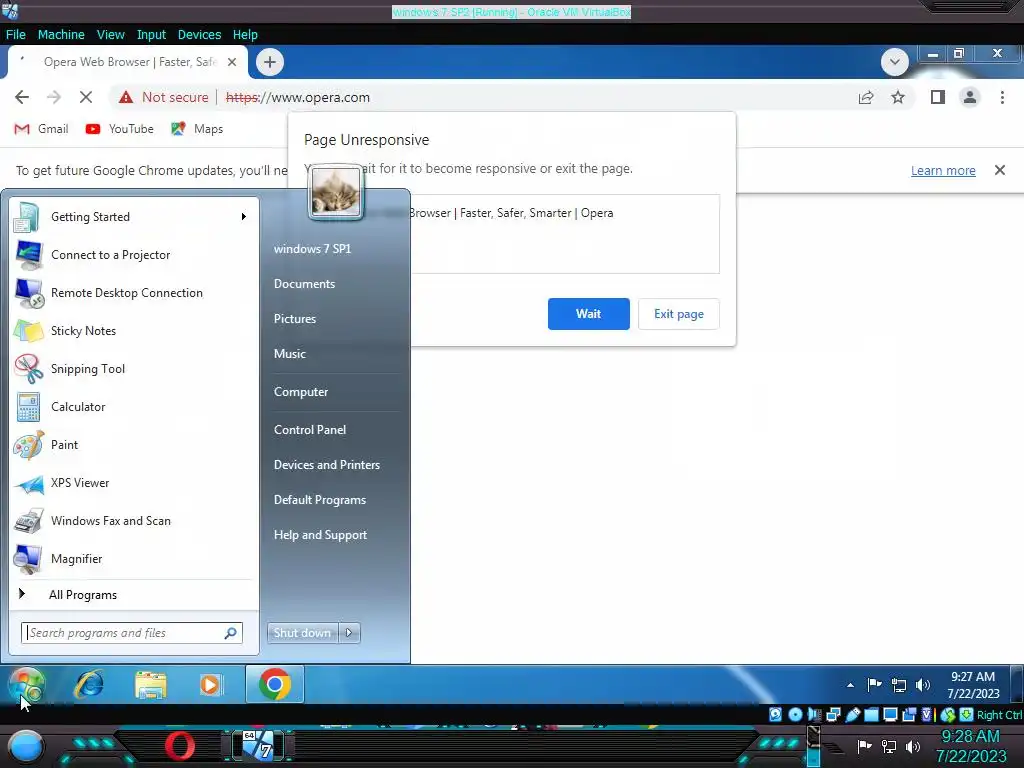This screenshot has width=1024, height=768.
Task: Open Pictures from Start menu
Action: (295, 319)
